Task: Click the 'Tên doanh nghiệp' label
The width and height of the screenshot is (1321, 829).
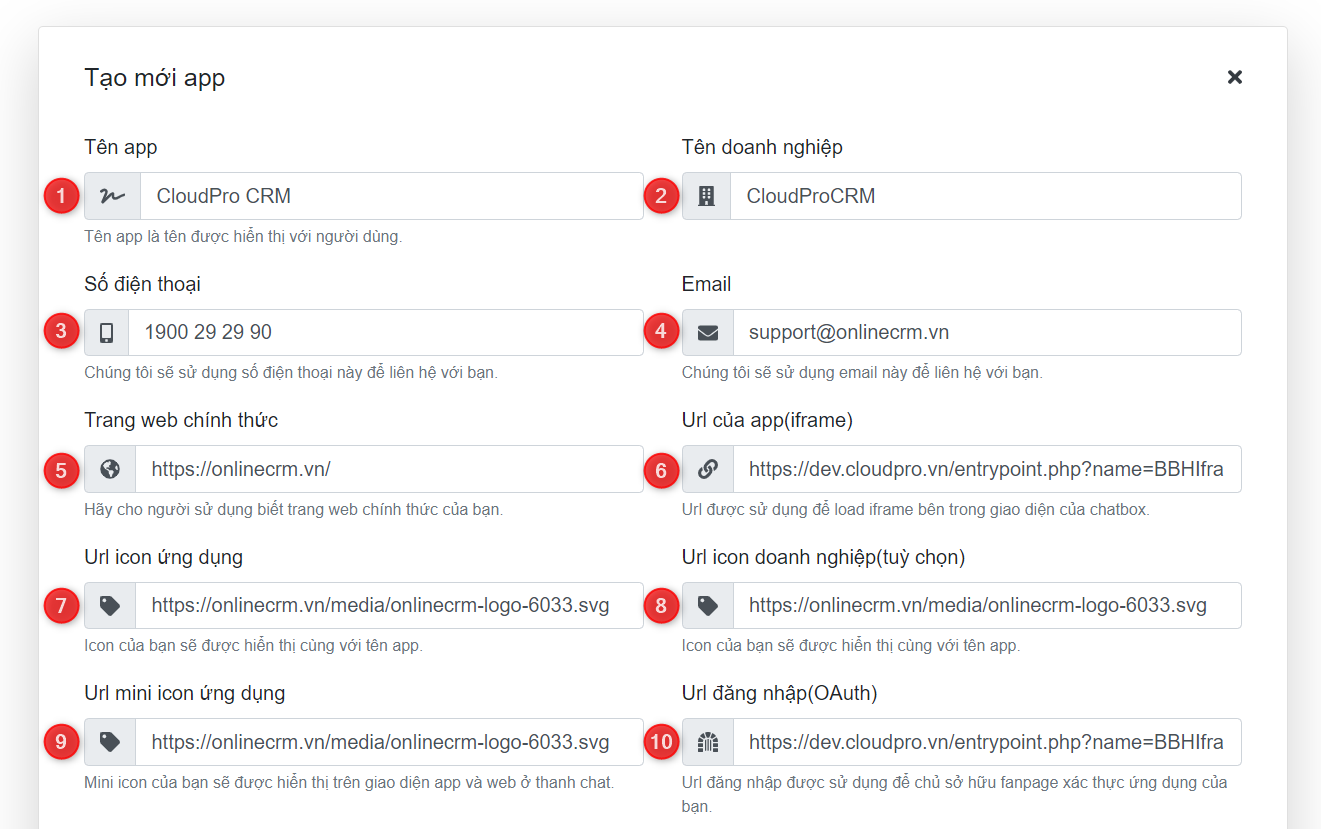Action: click(762, 148)
